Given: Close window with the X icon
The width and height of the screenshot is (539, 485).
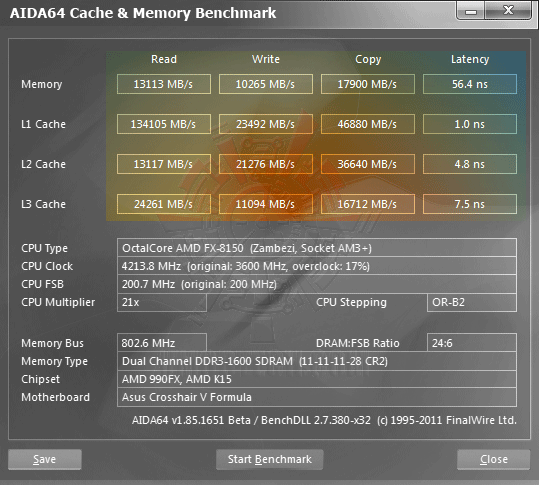Looking at the screenshot, I should (x=508, y=10).
